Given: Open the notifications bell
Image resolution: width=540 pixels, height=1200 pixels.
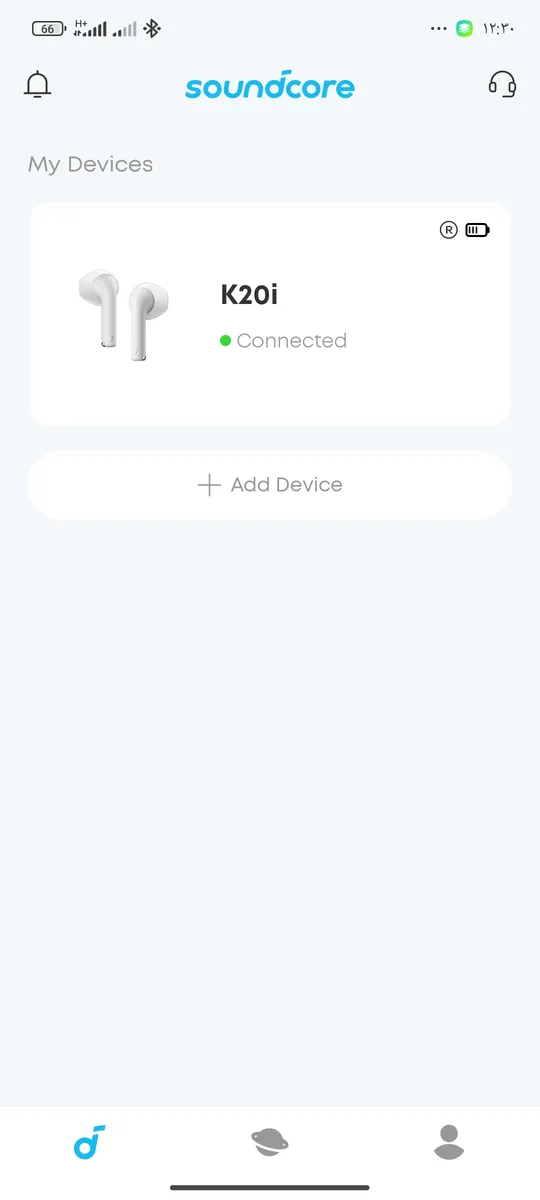Looking at the screenshot, I should (38, 85).
